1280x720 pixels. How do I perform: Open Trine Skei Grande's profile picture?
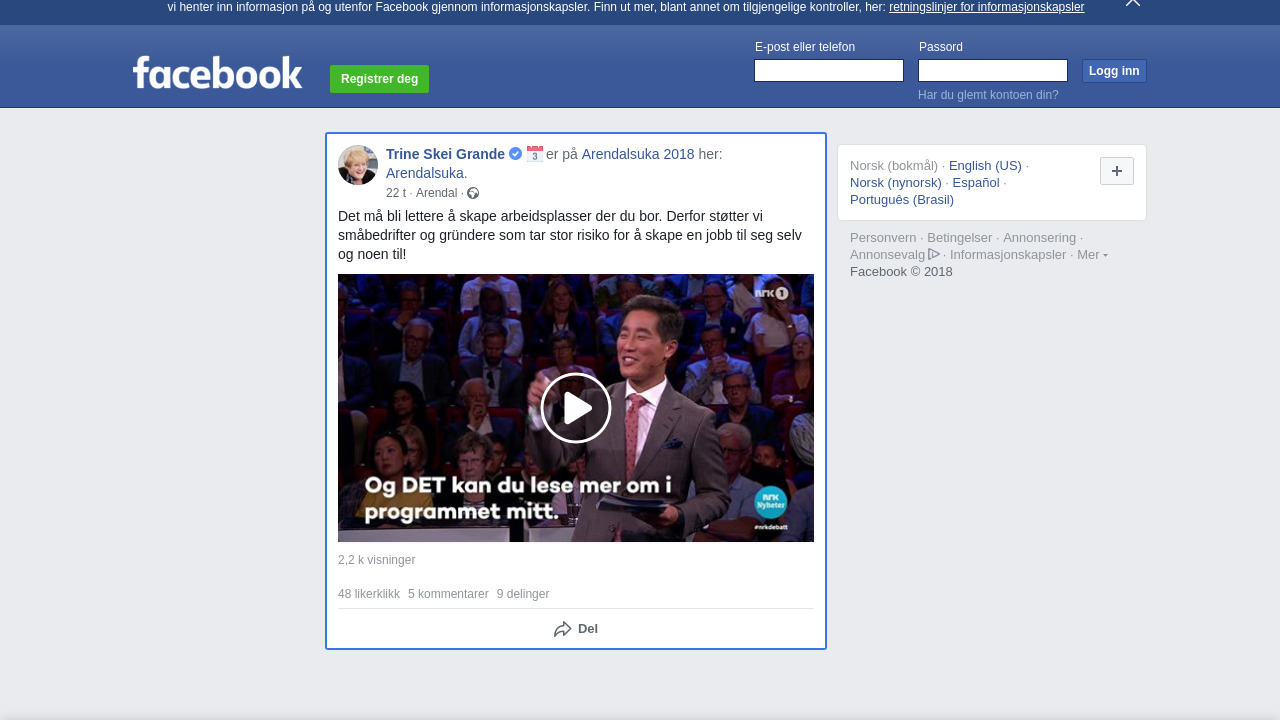pos(358,165)
